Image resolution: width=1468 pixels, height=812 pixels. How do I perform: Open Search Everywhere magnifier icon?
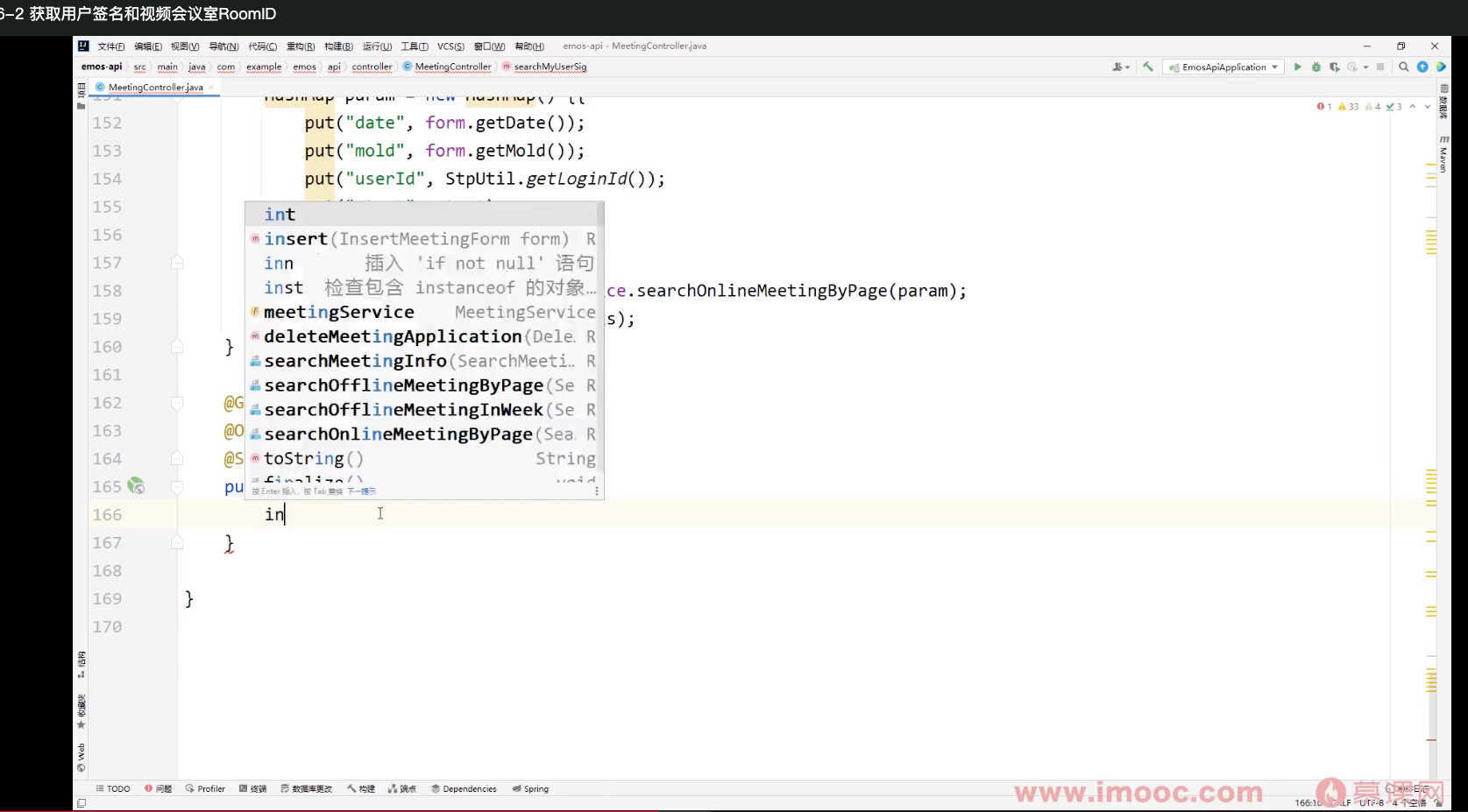pyautogui.click(x=1404, y=67)
